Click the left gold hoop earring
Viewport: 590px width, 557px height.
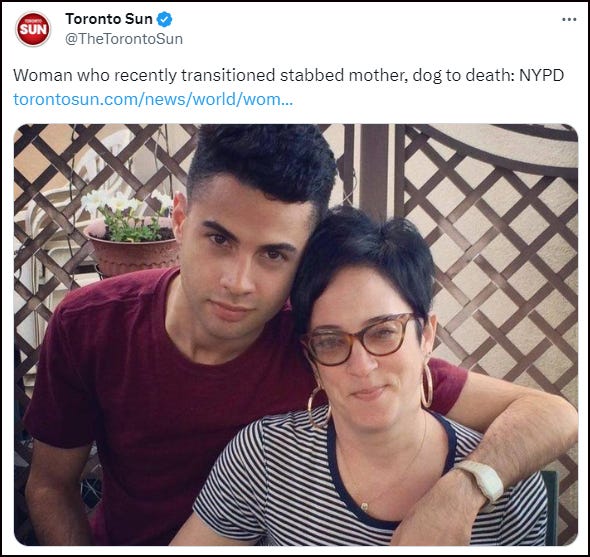[318, 408]
